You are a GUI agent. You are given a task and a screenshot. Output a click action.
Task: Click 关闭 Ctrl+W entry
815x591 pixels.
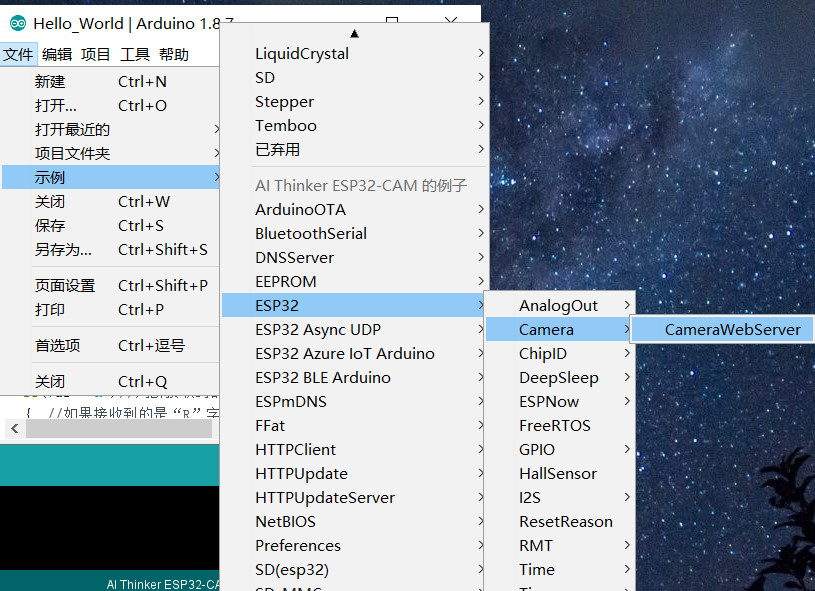coord(110,201)
